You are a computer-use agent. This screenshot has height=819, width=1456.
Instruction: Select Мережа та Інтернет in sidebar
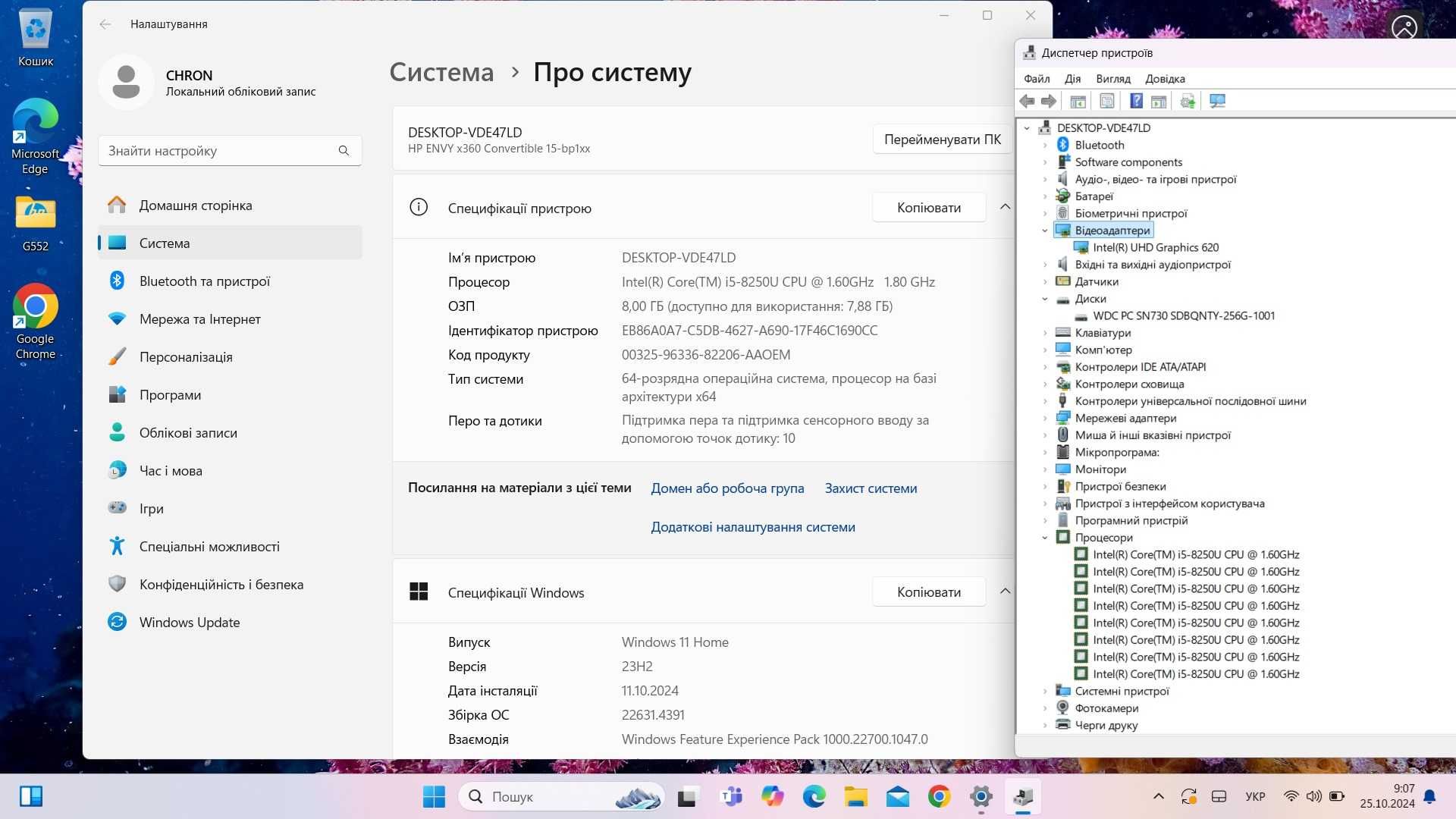(230, 318)
